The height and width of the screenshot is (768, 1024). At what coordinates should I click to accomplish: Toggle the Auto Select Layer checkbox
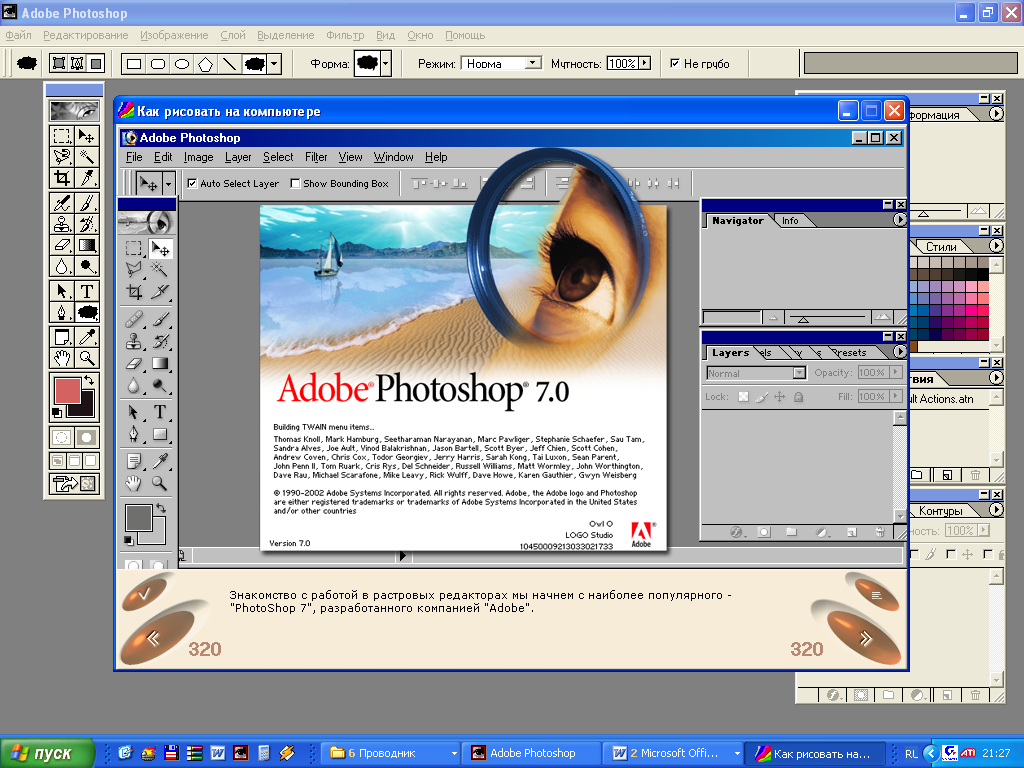pyautogui.click(x=192, y=184)
